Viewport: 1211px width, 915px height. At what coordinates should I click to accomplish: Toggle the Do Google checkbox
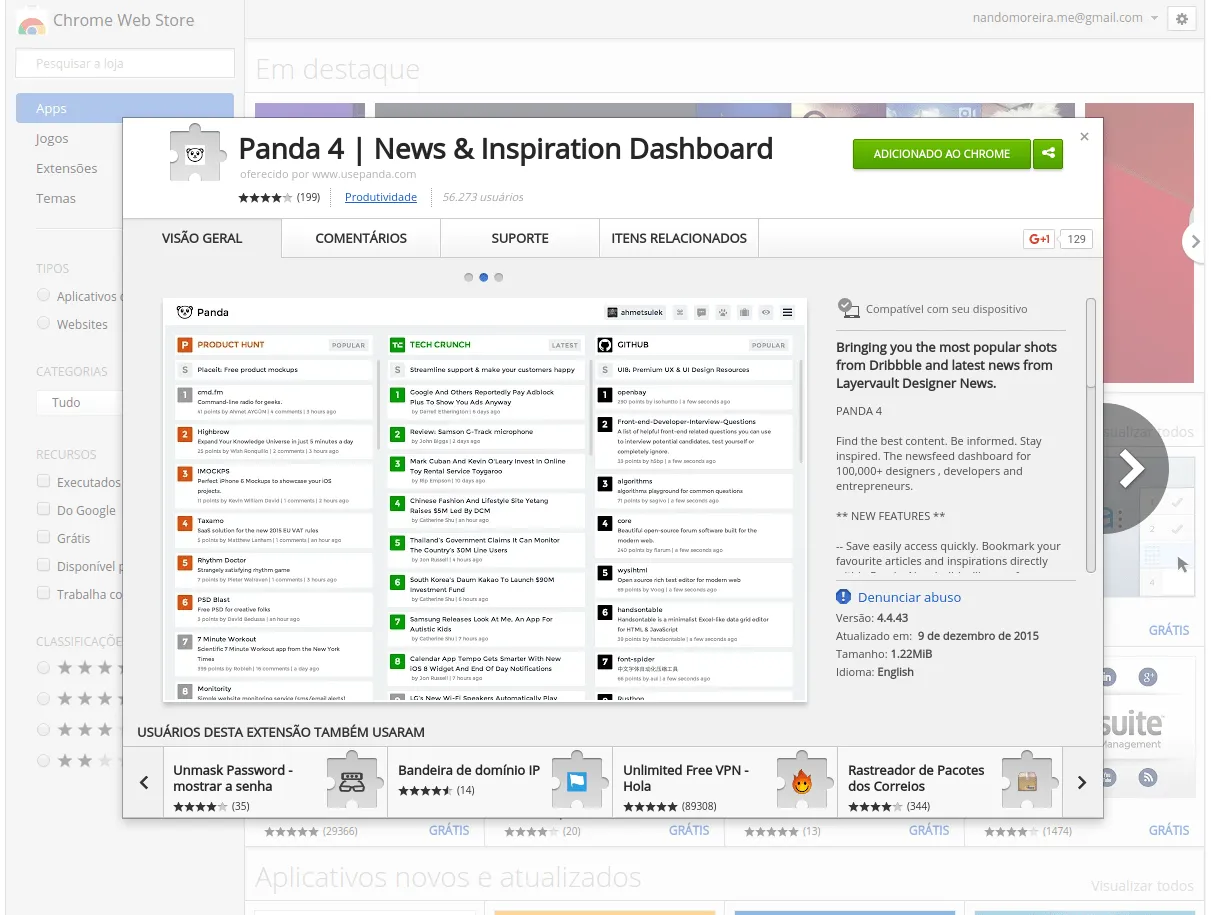click(43, 509)
